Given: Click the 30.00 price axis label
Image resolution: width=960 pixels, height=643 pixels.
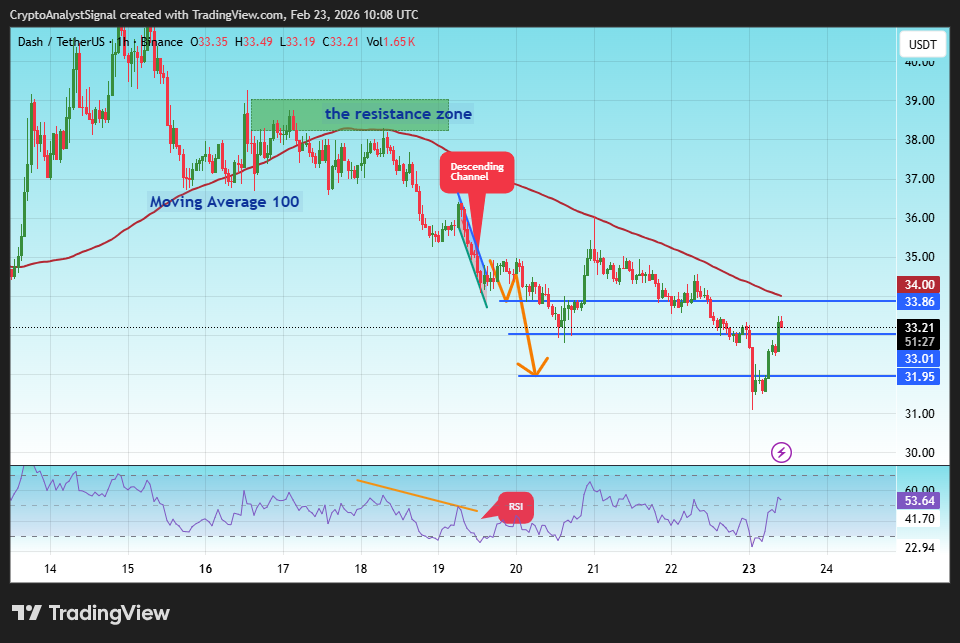Looking at the screenshot, I should (x=920, y=453).
